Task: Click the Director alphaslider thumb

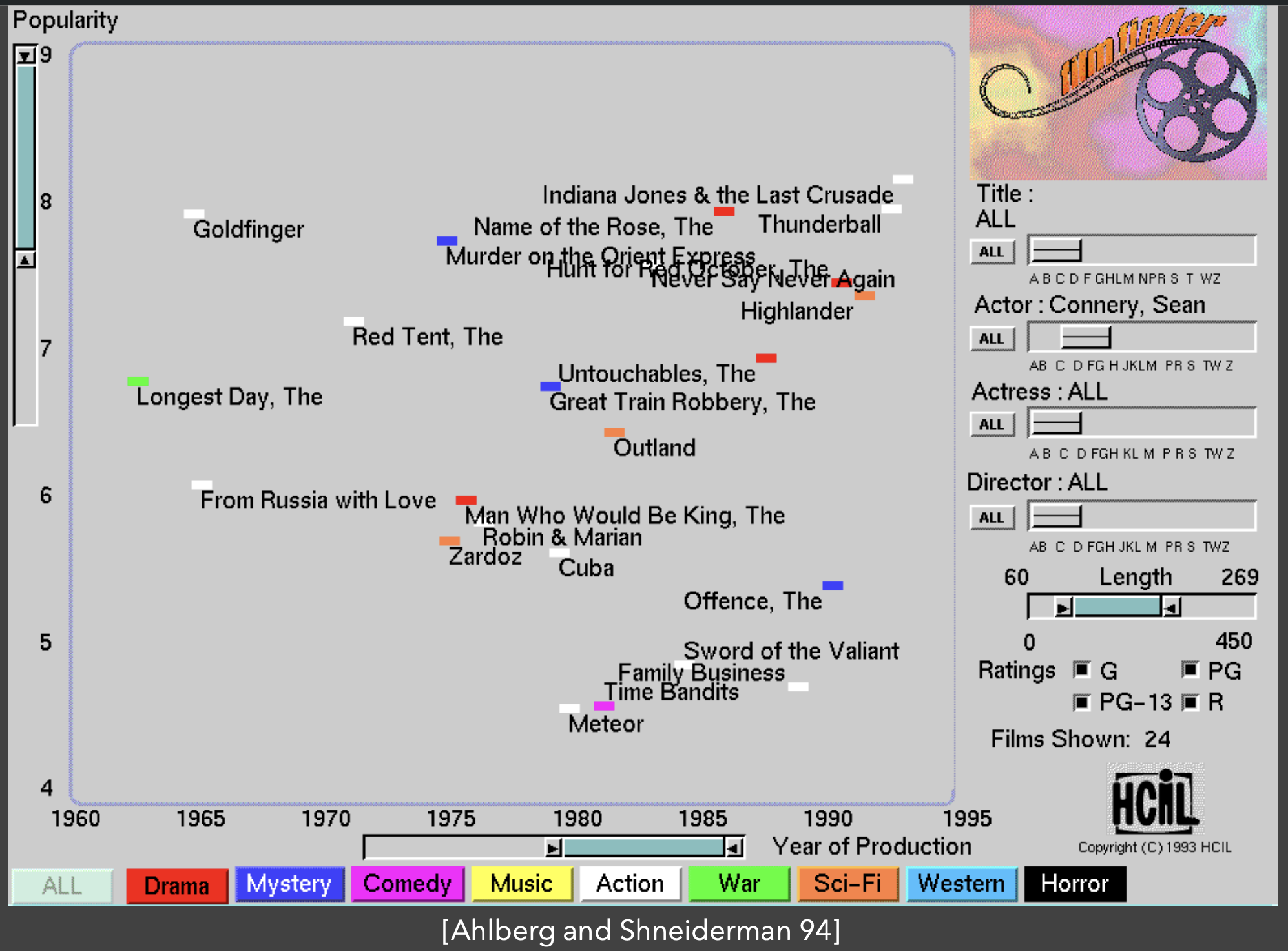Action: click(1055, 516)
